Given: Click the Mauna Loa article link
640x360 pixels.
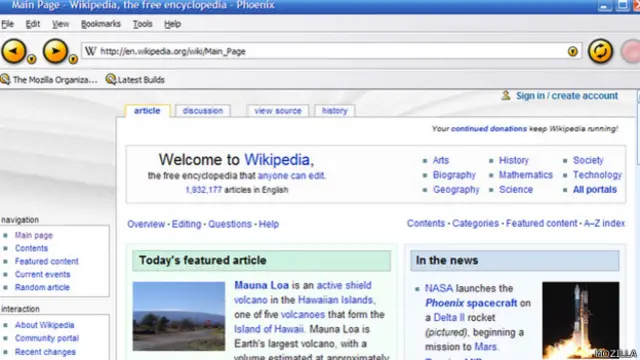Looking at the screenshot, I should tap(261, 285).
